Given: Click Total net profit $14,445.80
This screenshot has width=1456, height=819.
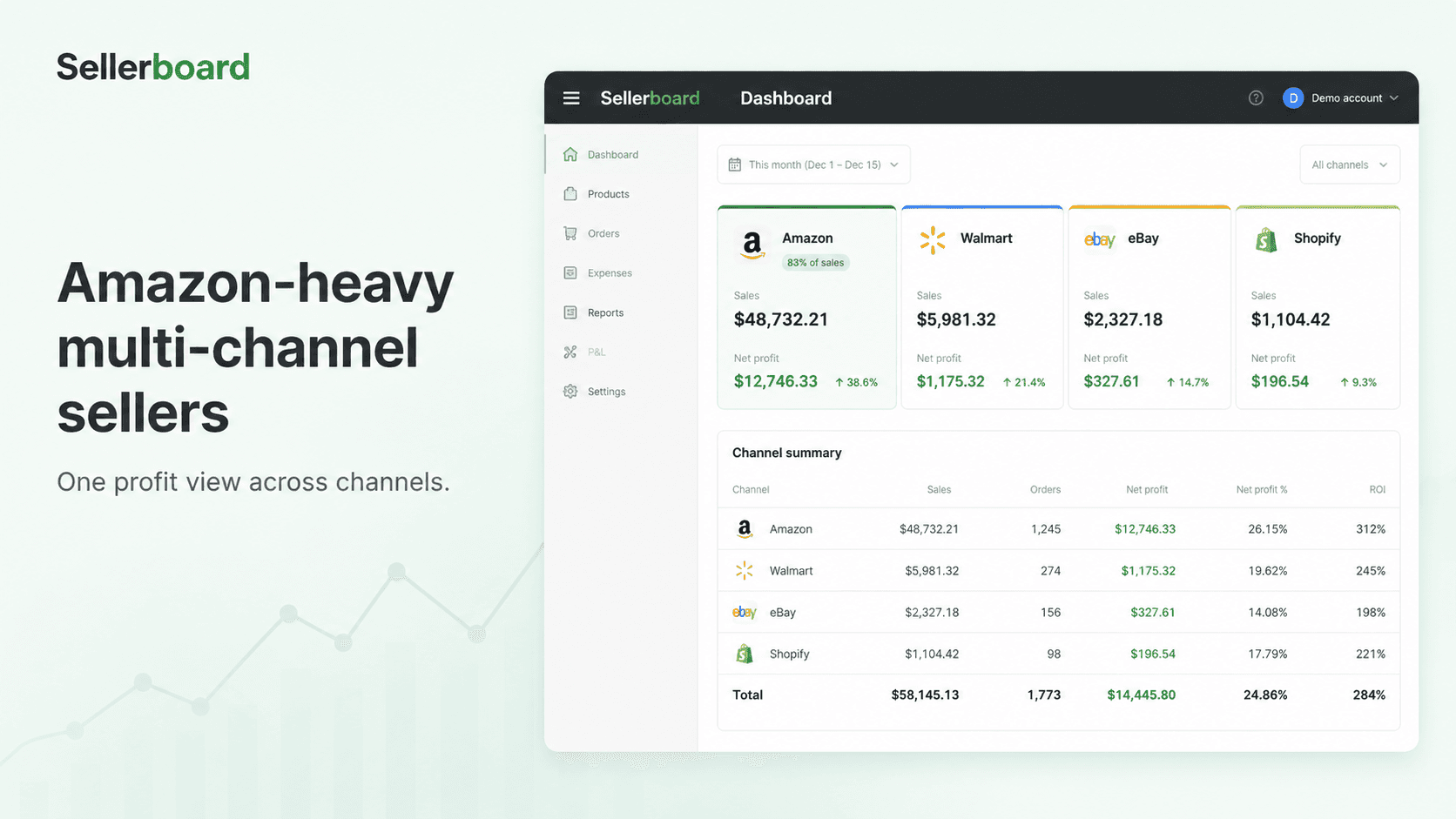Looking at the screenshot, I should [x=1142, y=695].
